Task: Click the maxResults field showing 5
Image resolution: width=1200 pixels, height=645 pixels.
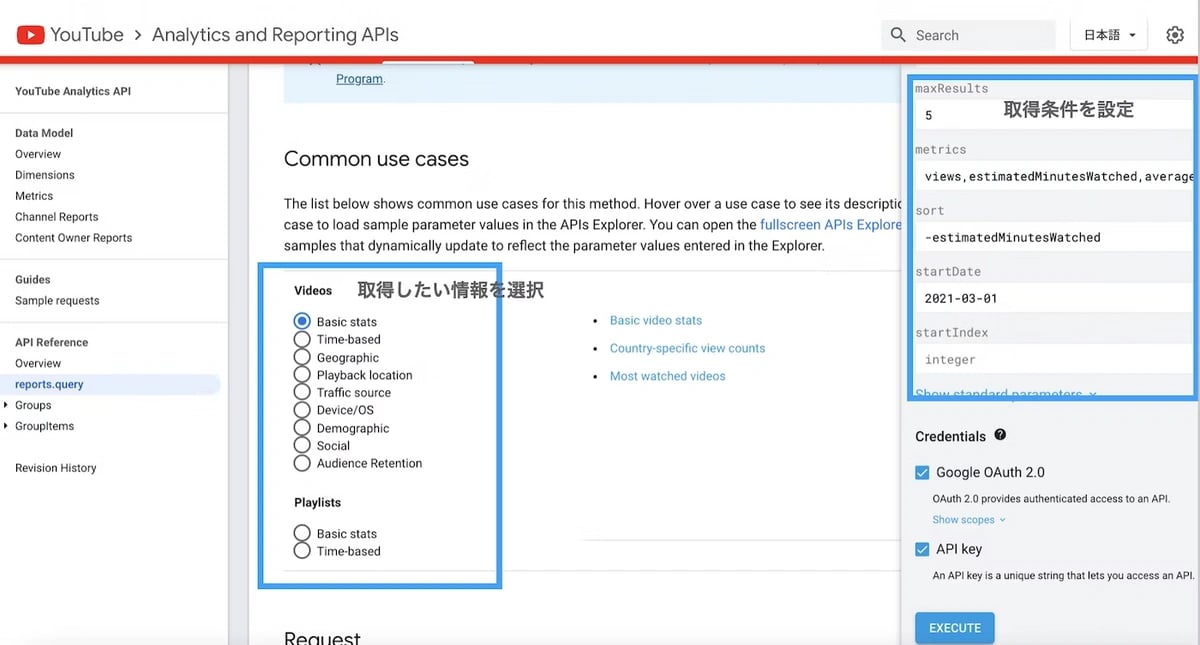Action: point(1054,115)
